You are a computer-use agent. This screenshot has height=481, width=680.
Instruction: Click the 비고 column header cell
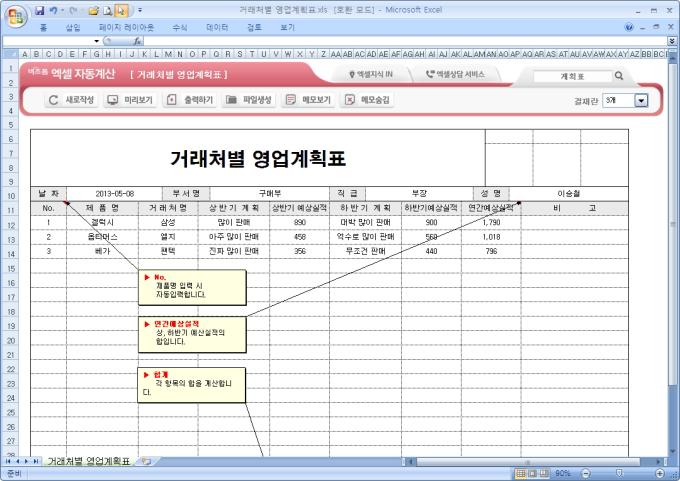pos(575,208)
